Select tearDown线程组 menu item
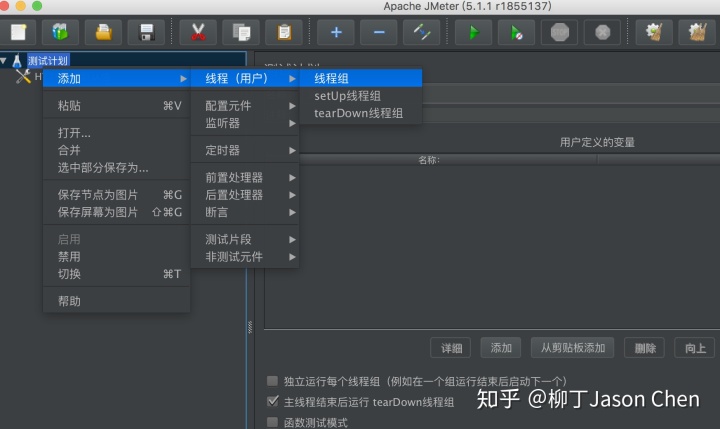 [x=361, y=113]
